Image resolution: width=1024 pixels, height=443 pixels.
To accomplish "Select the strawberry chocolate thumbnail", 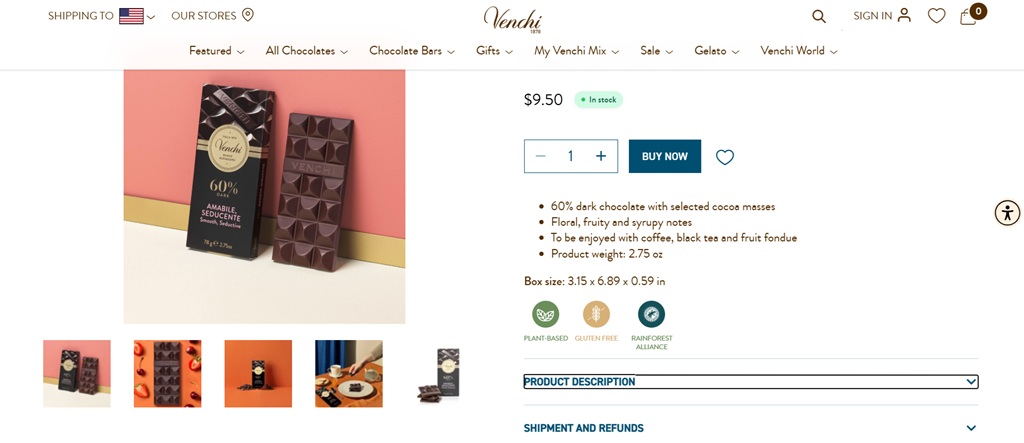I will click(168, 373).
